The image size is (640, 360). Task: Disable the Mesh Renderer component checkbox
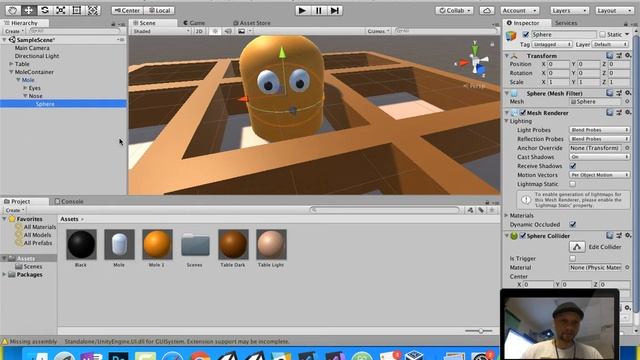tap(522, 113)
